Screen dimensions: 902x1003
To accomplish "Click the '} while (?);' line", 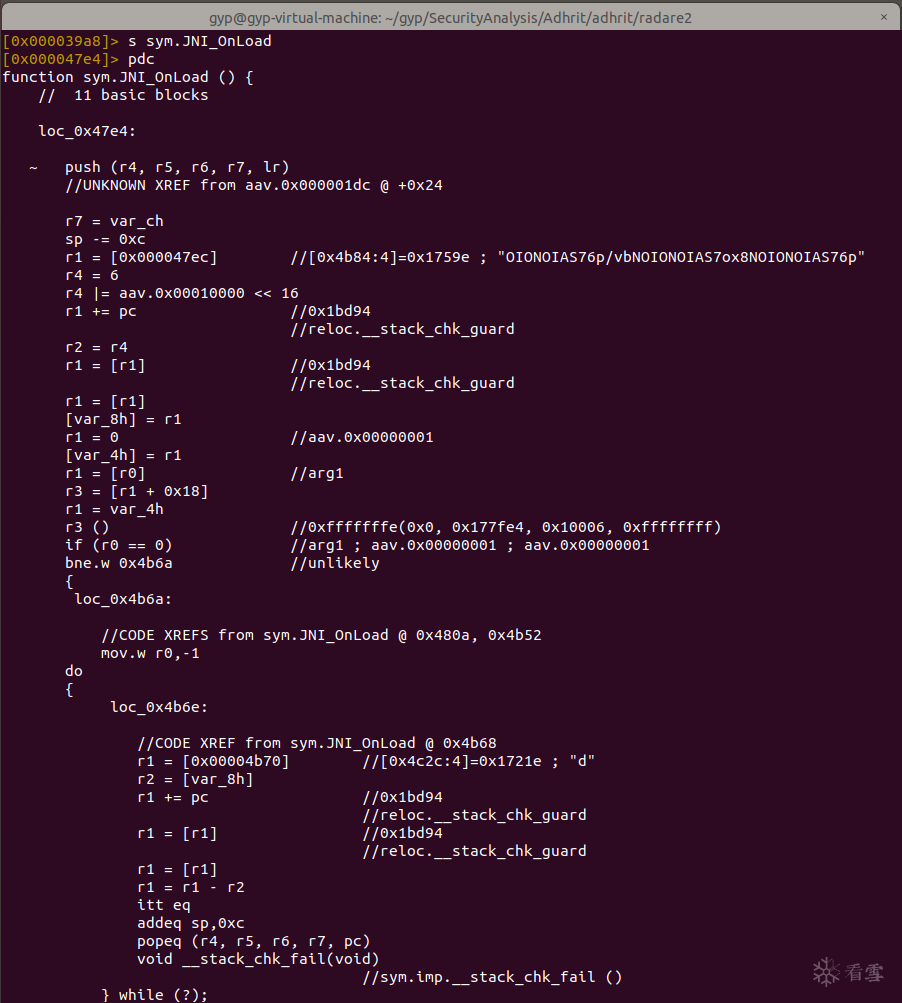I will click(x=154, y=995).
